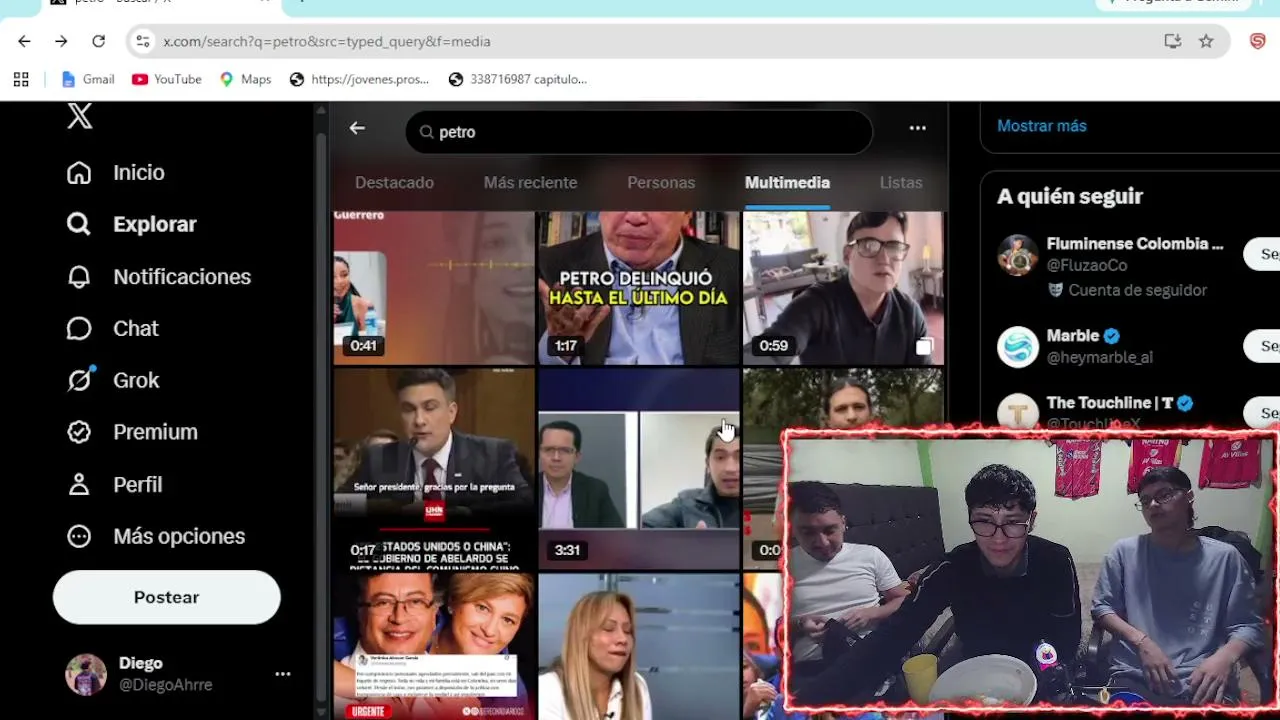Switch to the Destacado tab
Viewport: 1280px width, 720px height.
pyautogui.click(x=394, y=182)
